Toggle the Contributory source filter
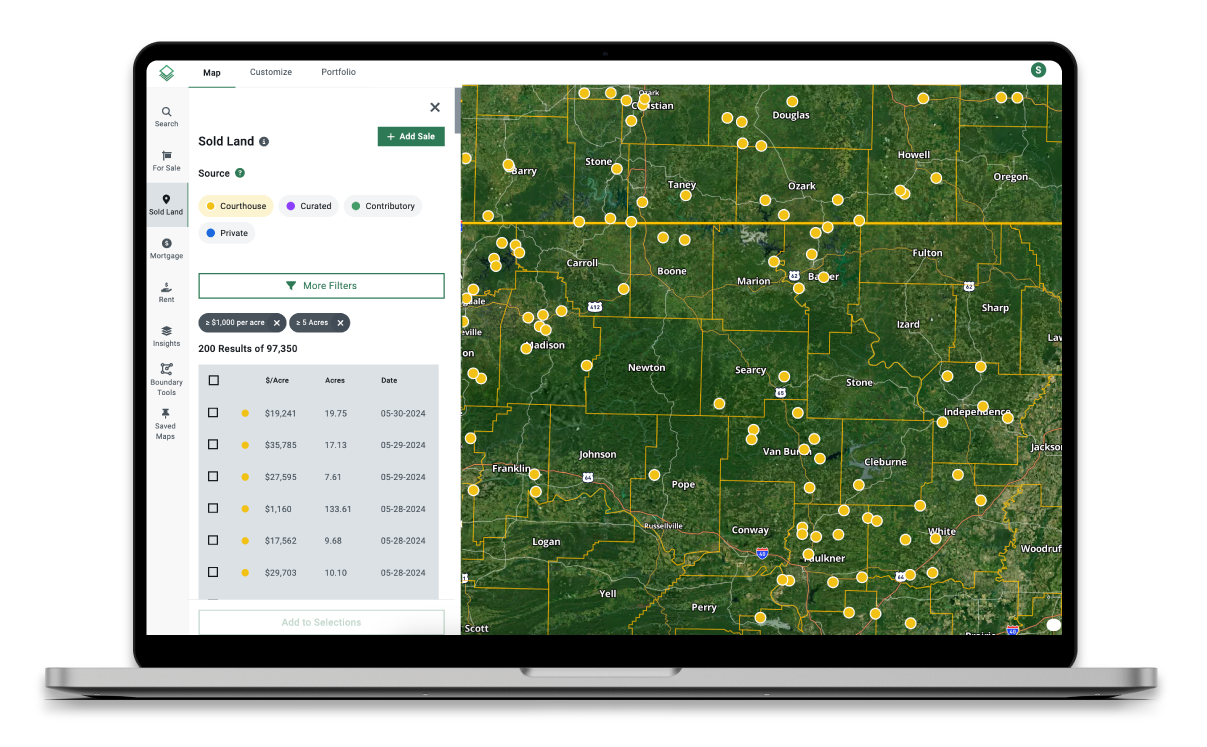Viewport: 1207px width, 747px height. 383,206
